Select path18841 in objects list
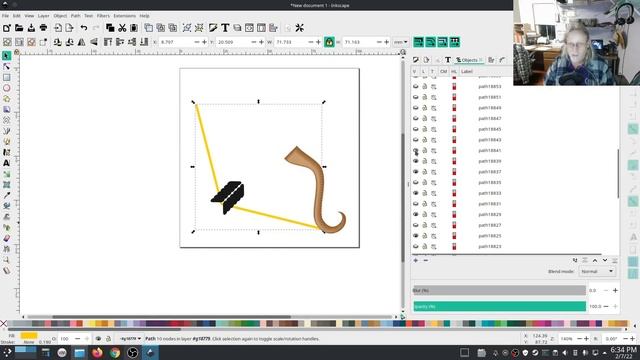 tap(489, 151)
